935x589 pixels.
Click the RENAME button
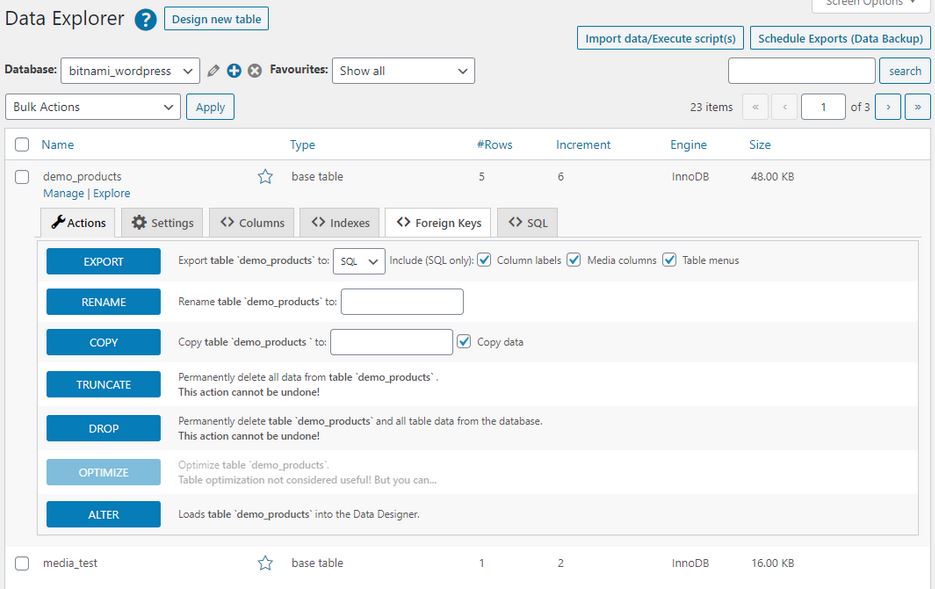point(104,302)
